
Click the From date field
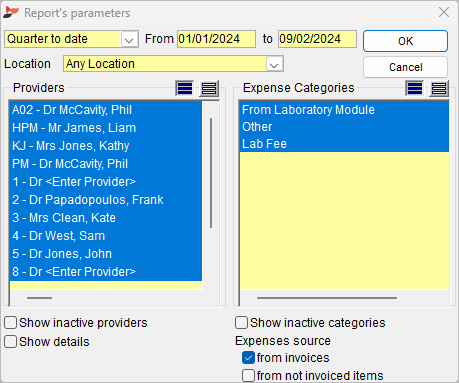pyautogui.click(x=216, y=39)
